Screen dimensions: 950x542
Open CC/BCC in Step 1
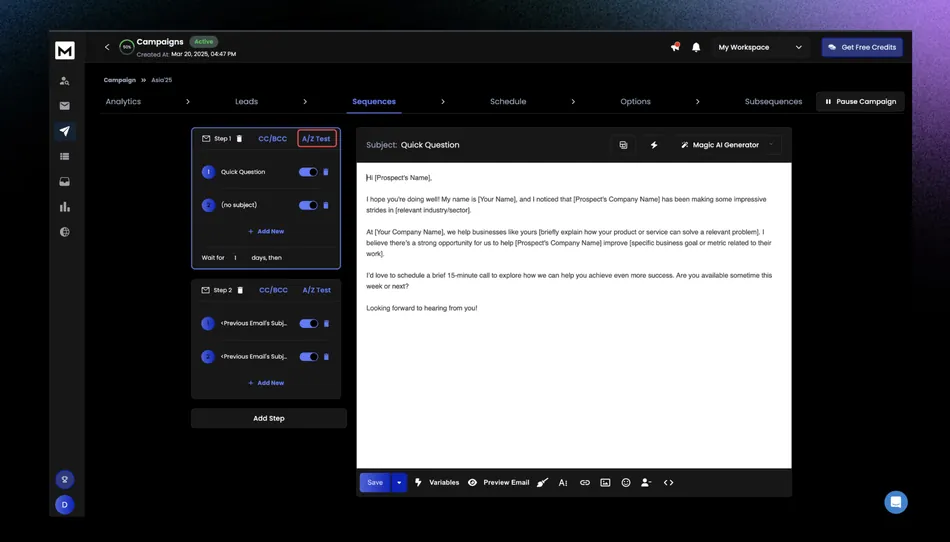click(x=273, y=139)
